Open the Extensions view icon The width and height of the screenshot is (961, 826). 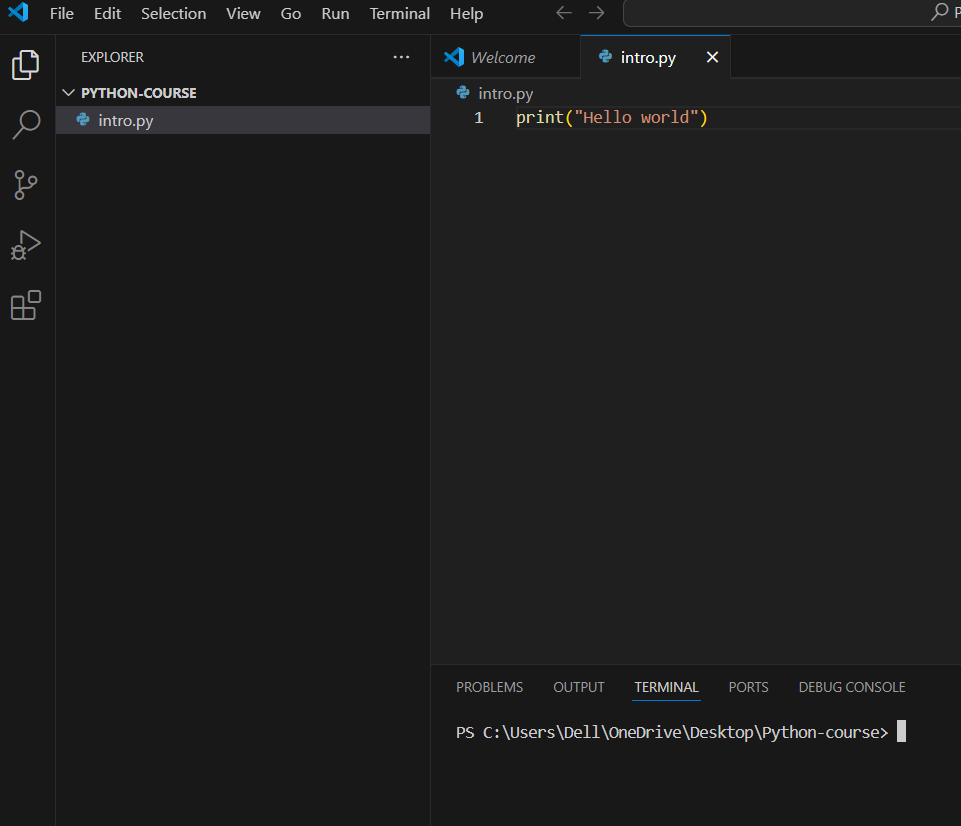coord(26,305)
